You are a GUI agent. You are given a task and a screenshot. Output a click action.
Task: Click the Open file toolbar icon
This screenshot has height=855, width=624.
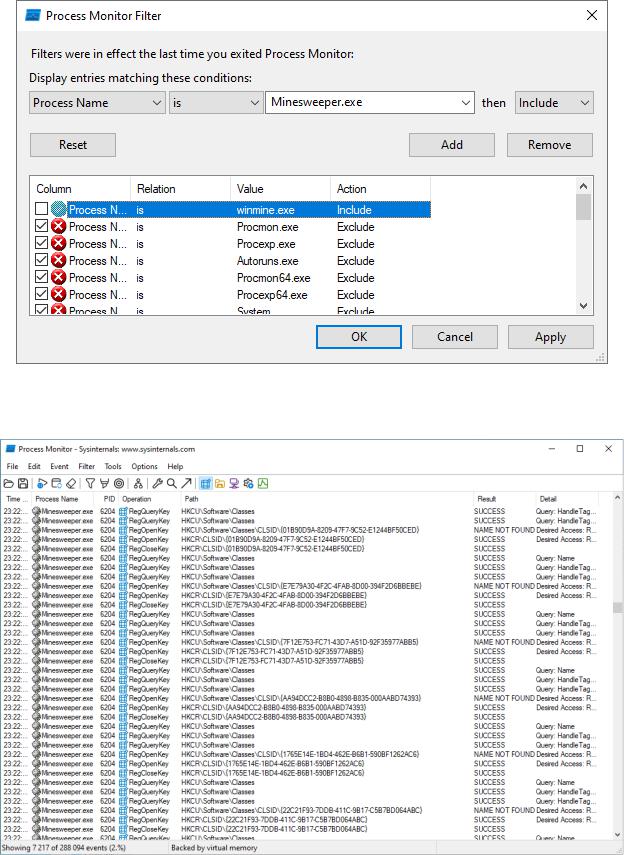[8, 484]
